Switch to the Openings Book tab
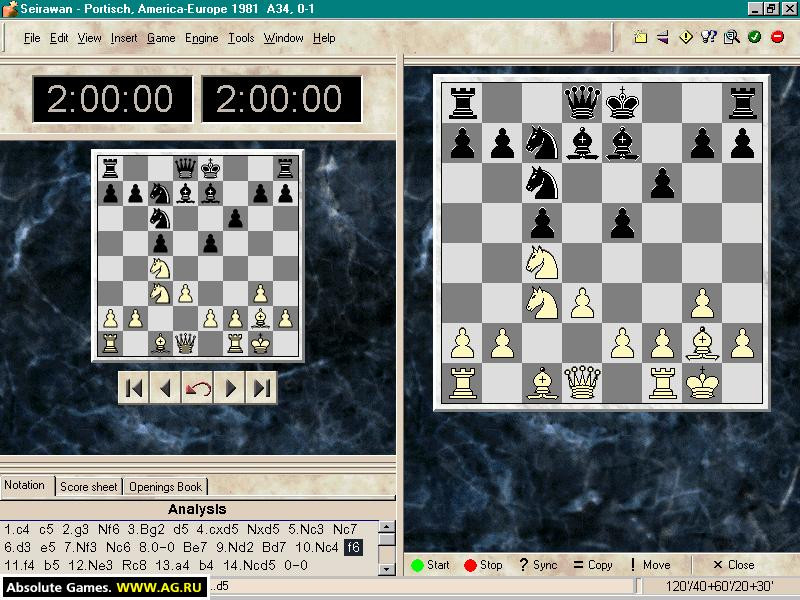 point(165,487)
